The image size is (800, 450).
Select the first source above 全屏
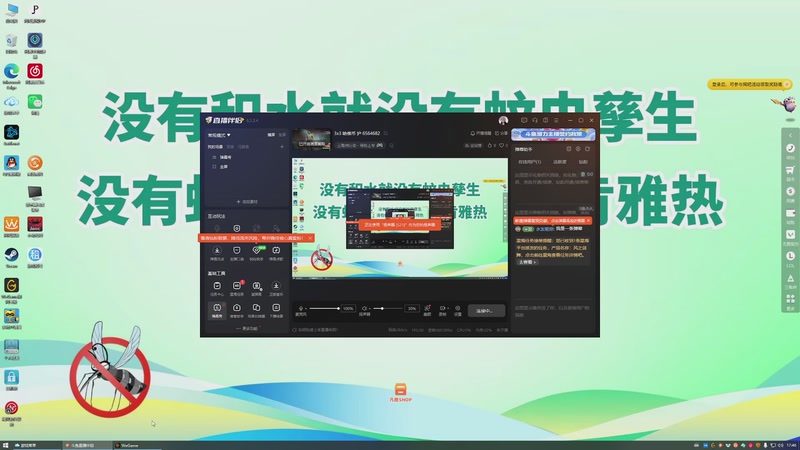pyautogui.click(x=221, y=158)
